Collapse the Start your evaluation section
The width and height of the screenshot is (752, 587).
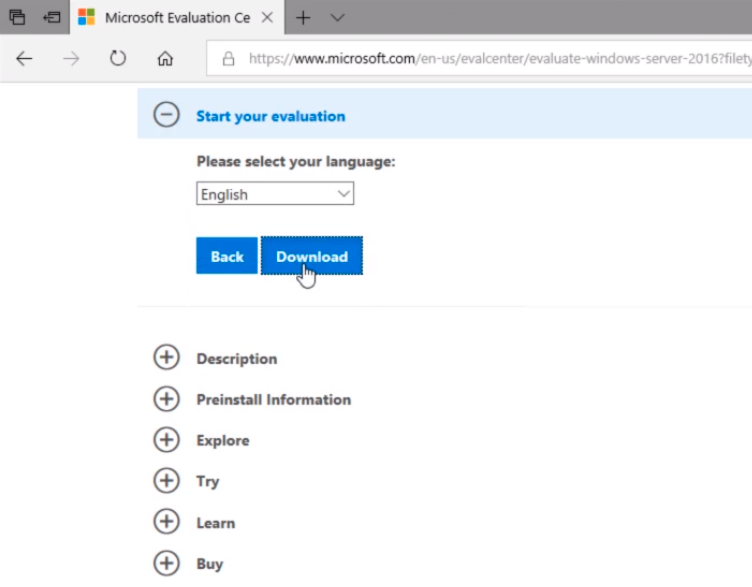(166, 115)
